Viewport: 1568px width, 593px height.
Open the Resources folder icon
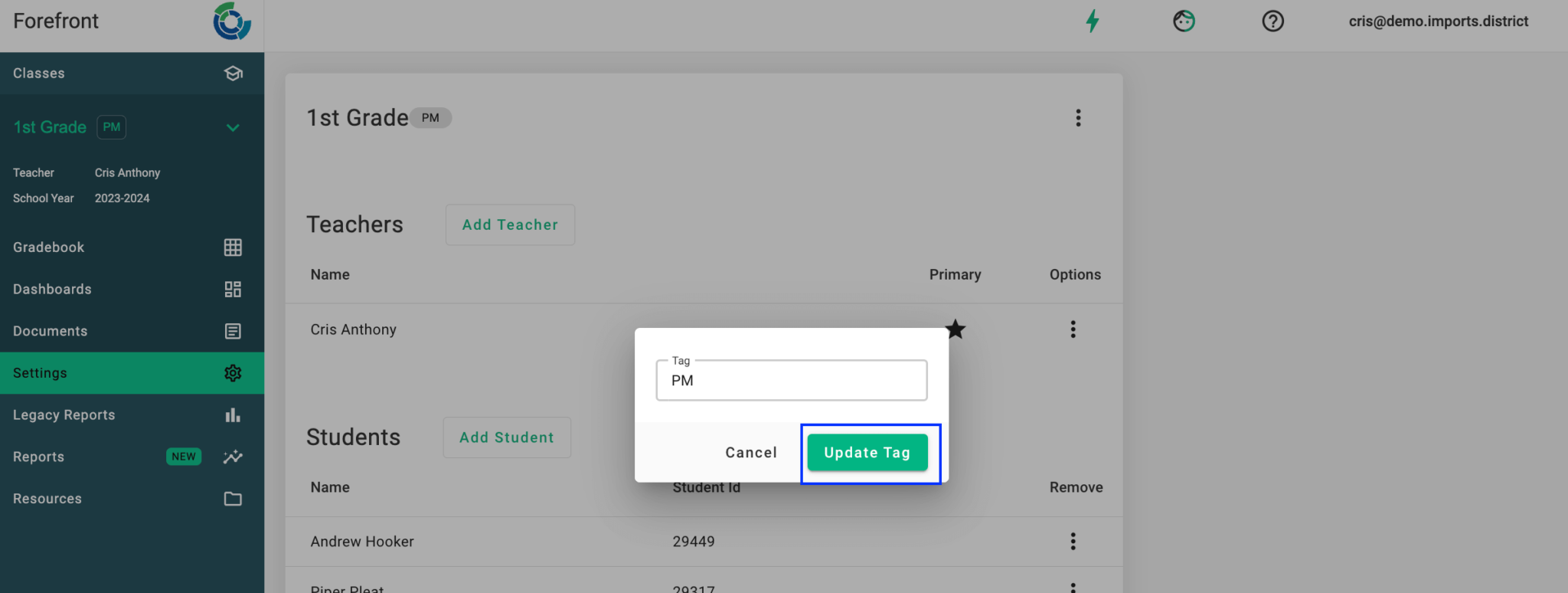(233, 498)
